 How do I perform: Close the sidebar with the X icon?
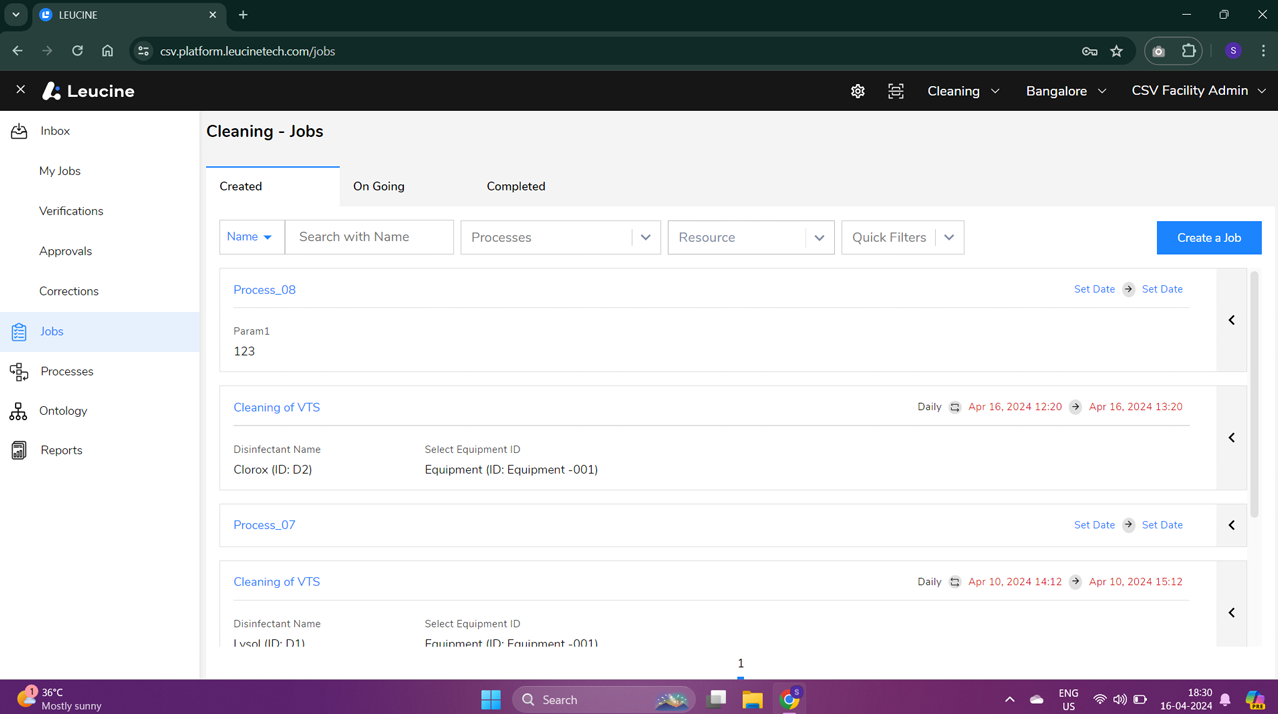(20, 90)
